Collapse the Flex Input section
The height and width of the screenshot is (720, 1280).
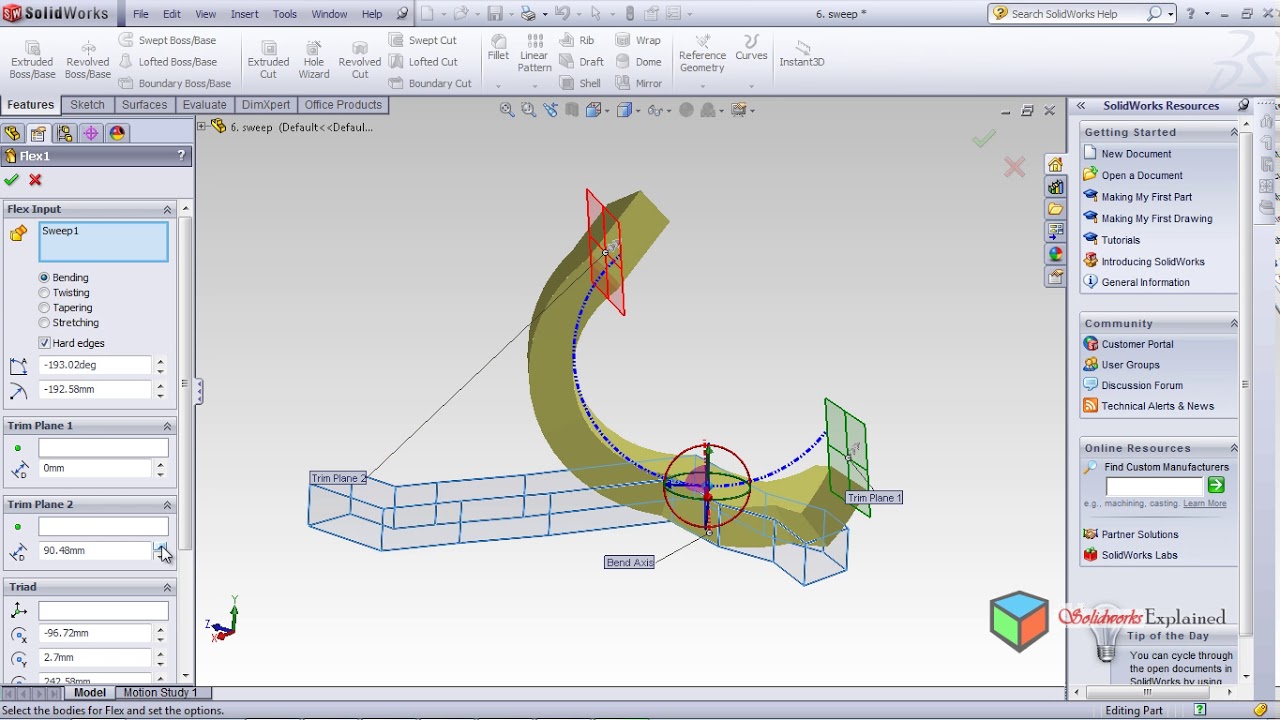[167, 209]
